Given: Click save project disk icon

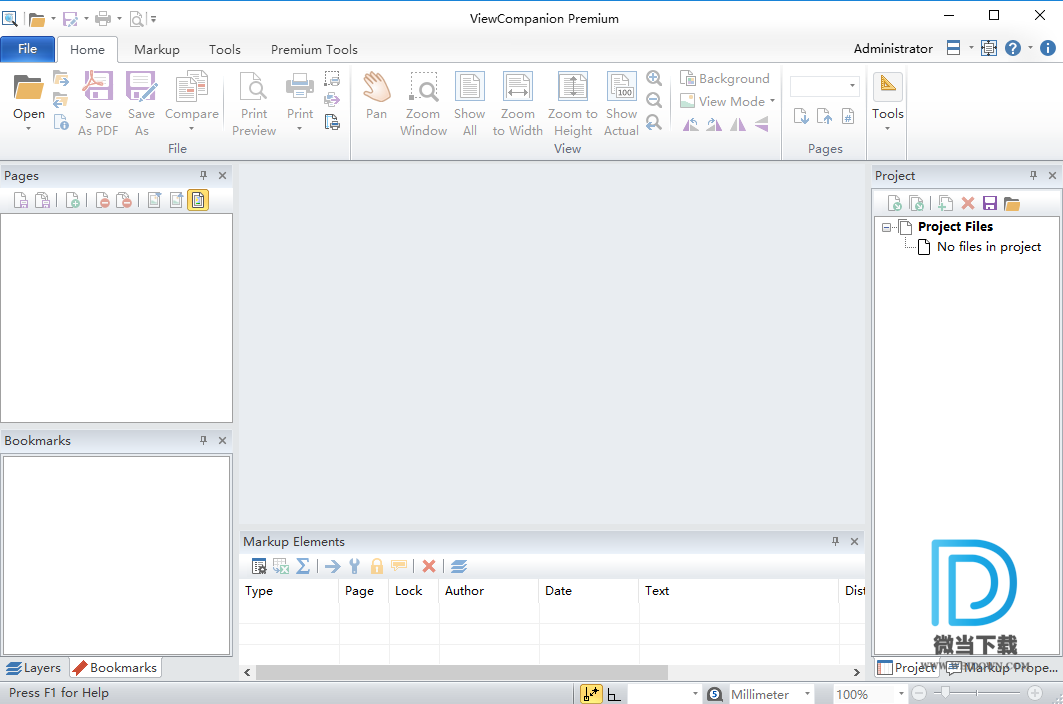Looking at the screenshot, I should [x=990, y=203].
